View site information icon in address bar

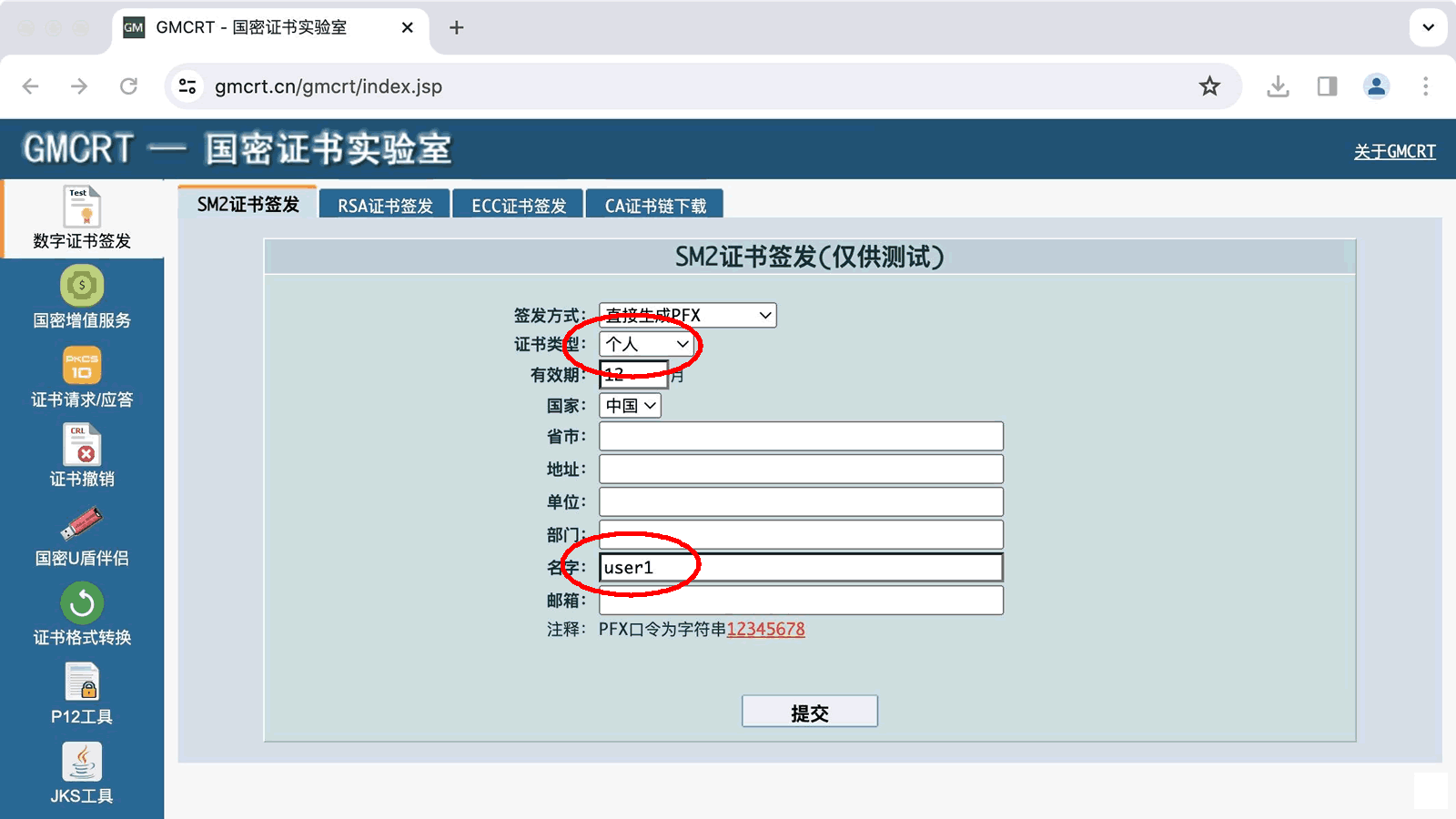pos(187,86)
